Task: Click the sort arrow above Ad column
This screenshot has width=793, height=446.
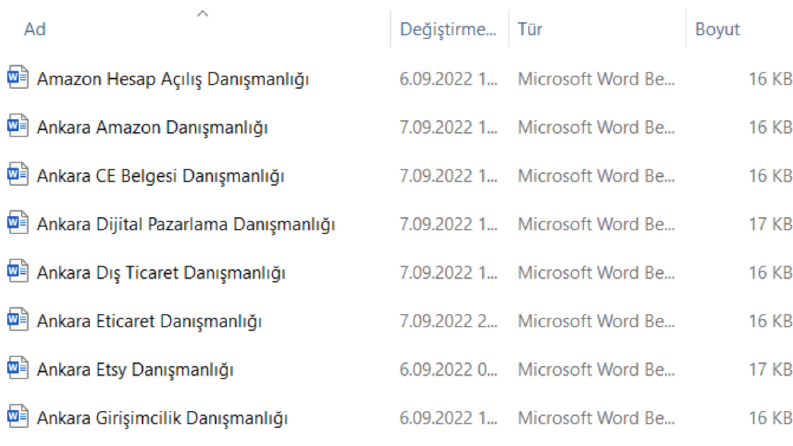Action: pyautogui.click(x=202, y=14)
